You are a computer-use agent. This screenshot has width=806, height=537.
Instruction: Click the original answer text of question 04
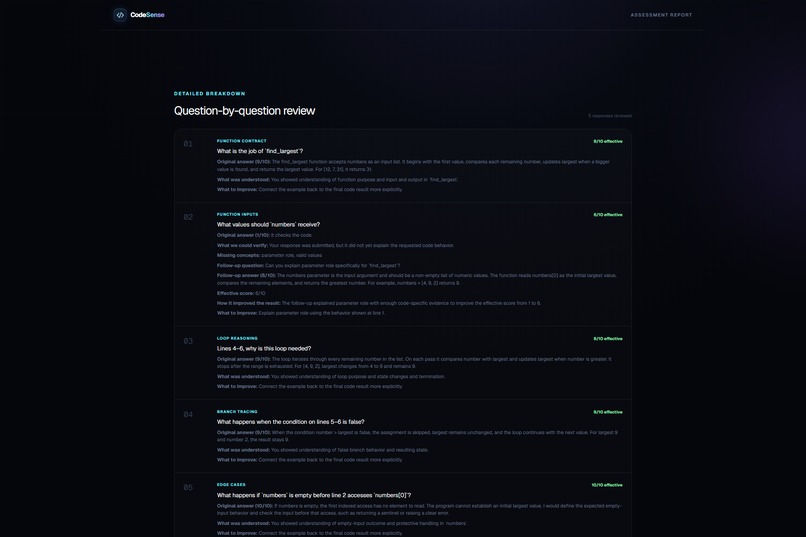click(417, 436)
